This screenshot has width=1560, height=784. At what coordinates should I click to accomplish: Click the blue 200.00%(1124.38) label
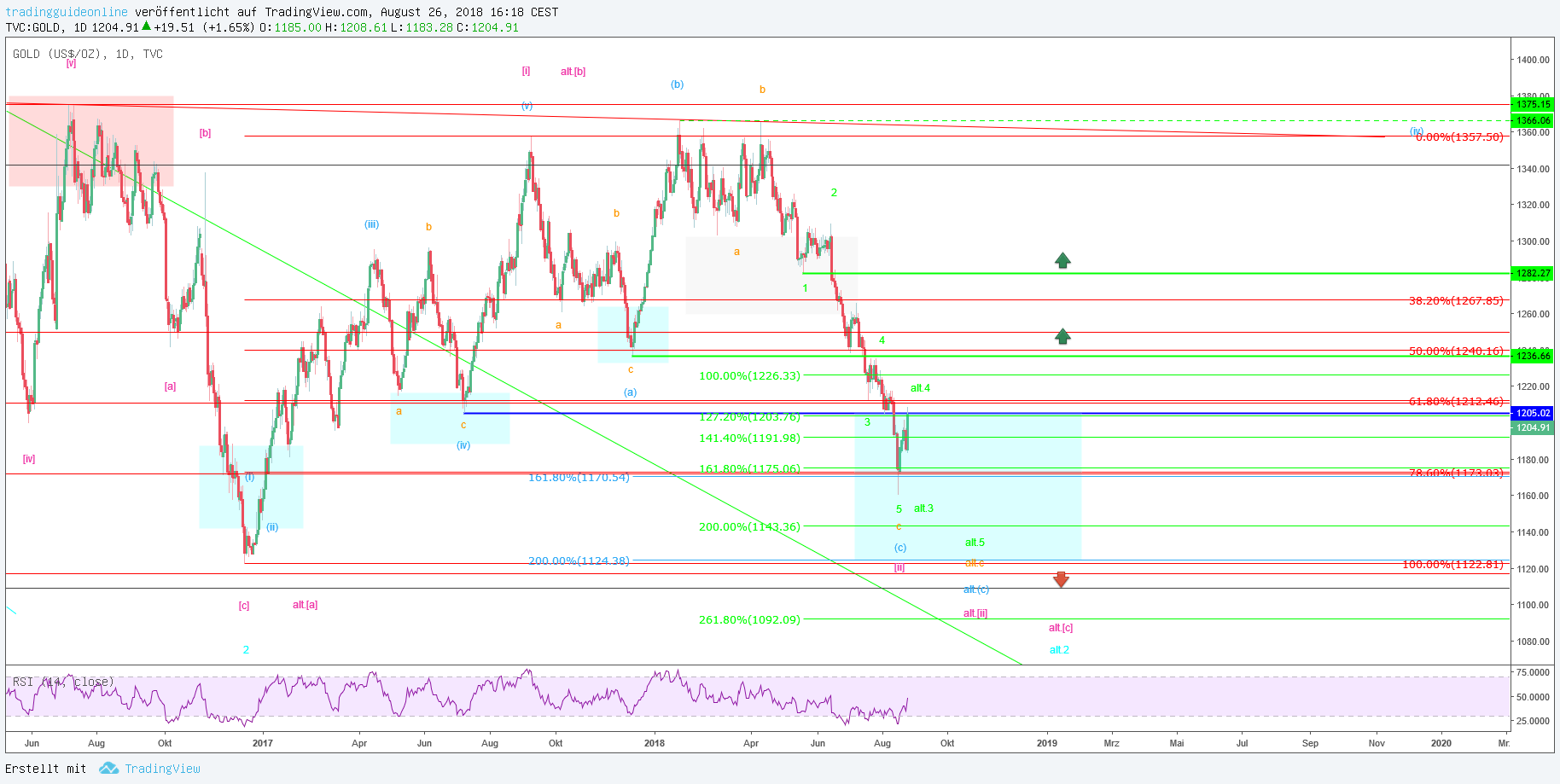[x=579, y=560]
